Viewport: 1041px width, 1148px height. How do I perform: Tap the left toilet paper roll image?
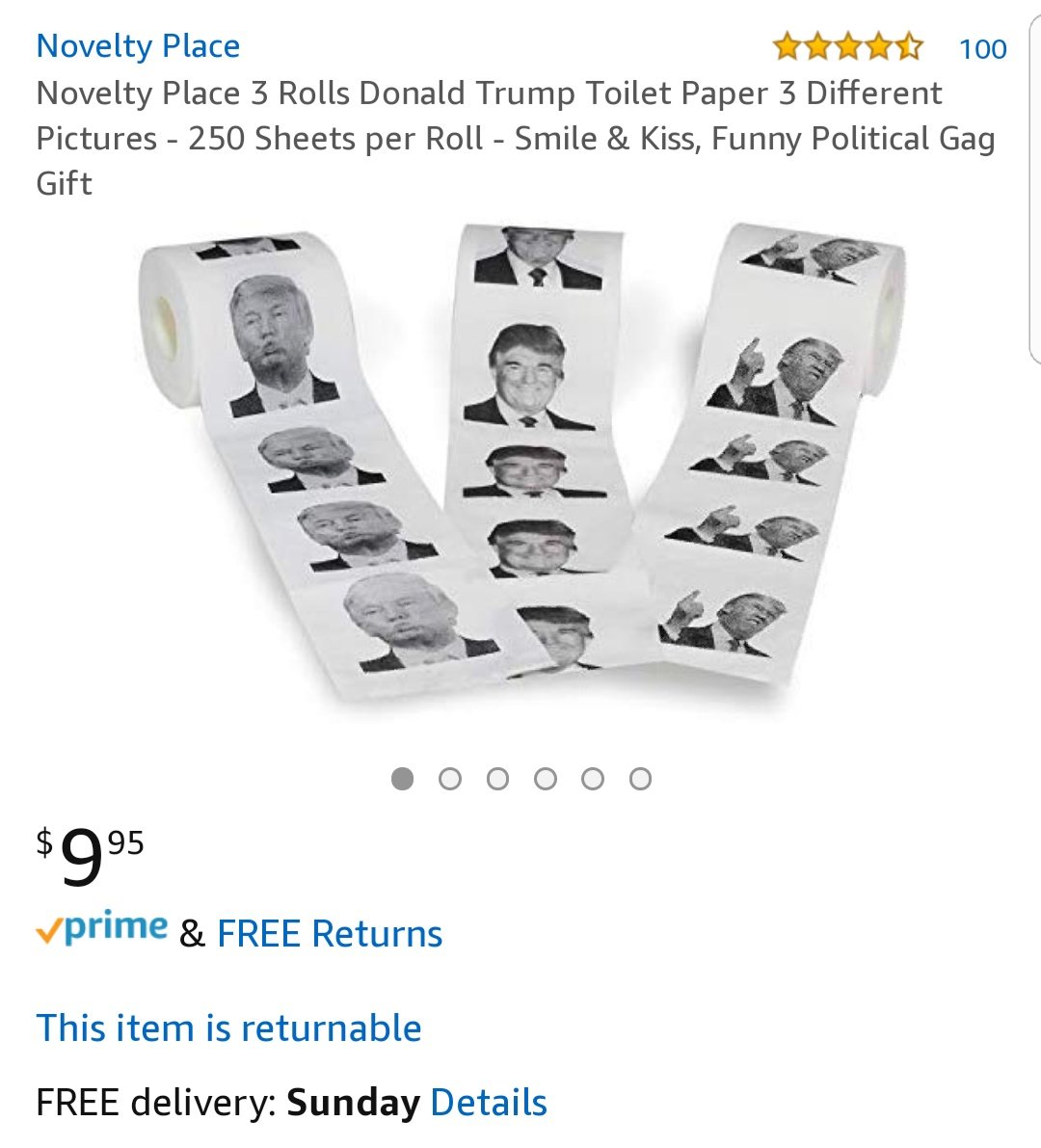(x=307, y=454)
